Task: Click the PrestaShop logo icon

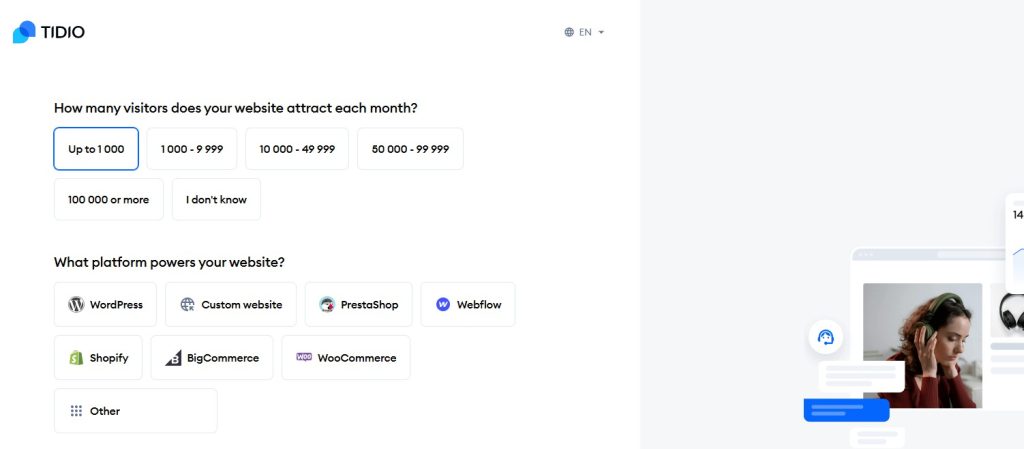Action: [327, 304]
